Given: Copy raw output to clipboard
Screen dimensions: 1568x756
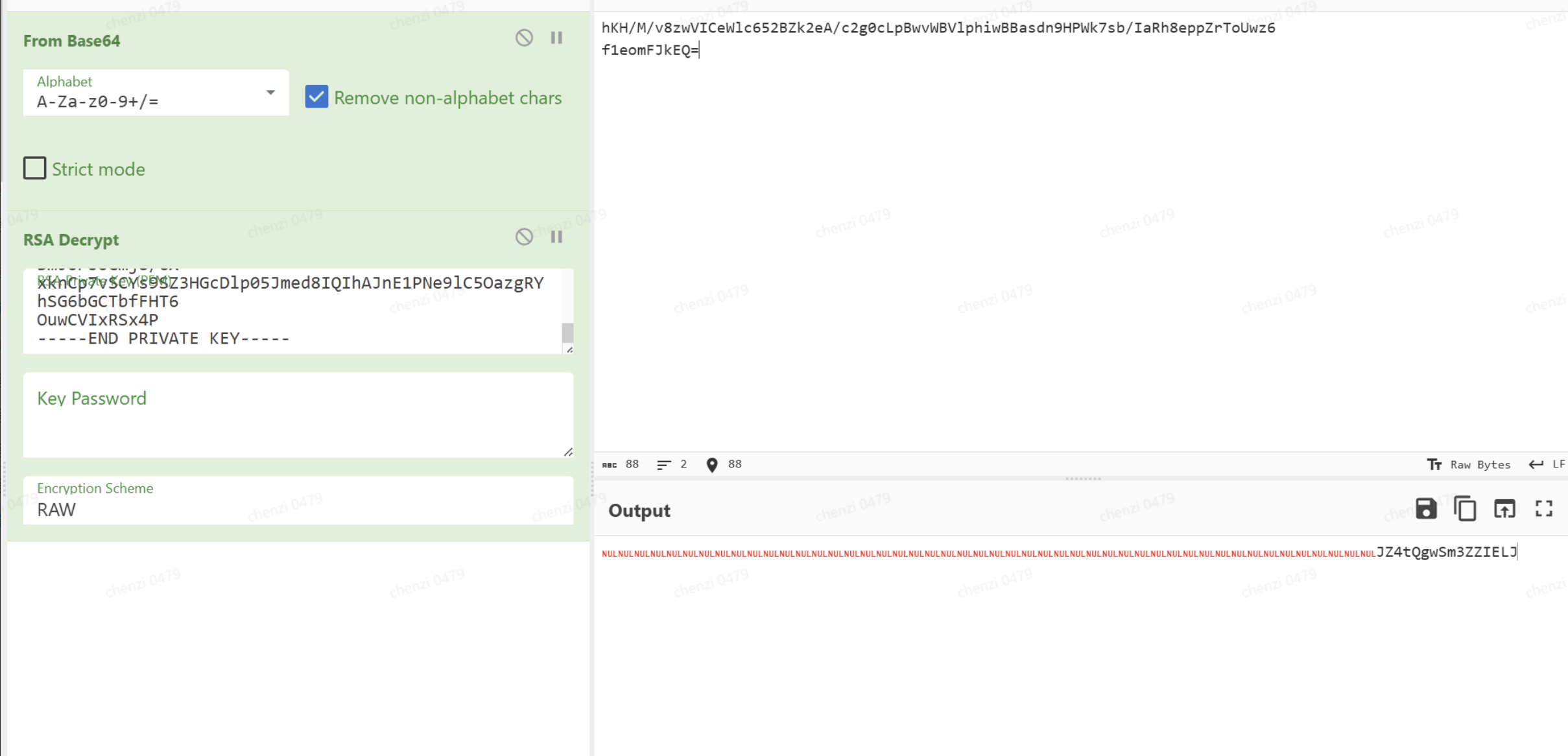Looking at the screenshot, I should tap(1465, 509).
